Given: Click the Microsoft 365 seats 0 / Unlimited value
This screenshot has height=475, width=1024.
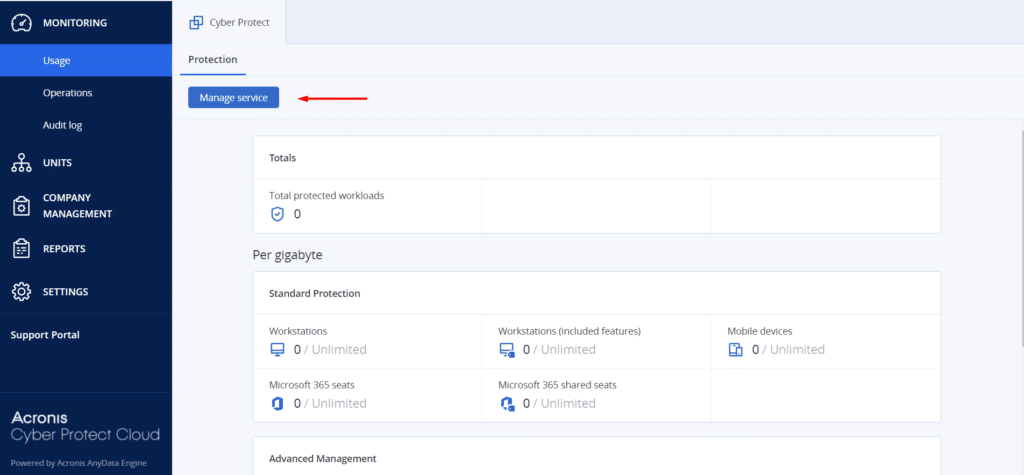Looking at the screenshot, I should point(330,403).
